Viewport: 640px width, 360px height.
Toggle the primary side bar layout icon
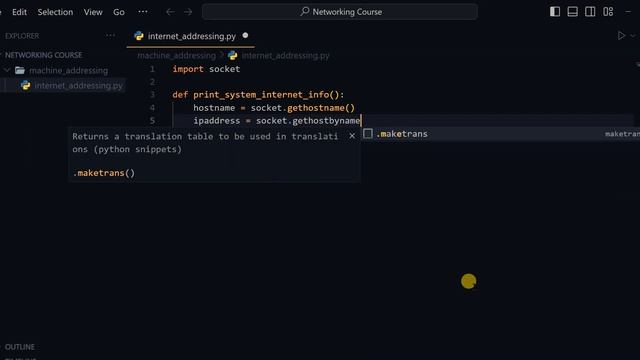point(555,12)
